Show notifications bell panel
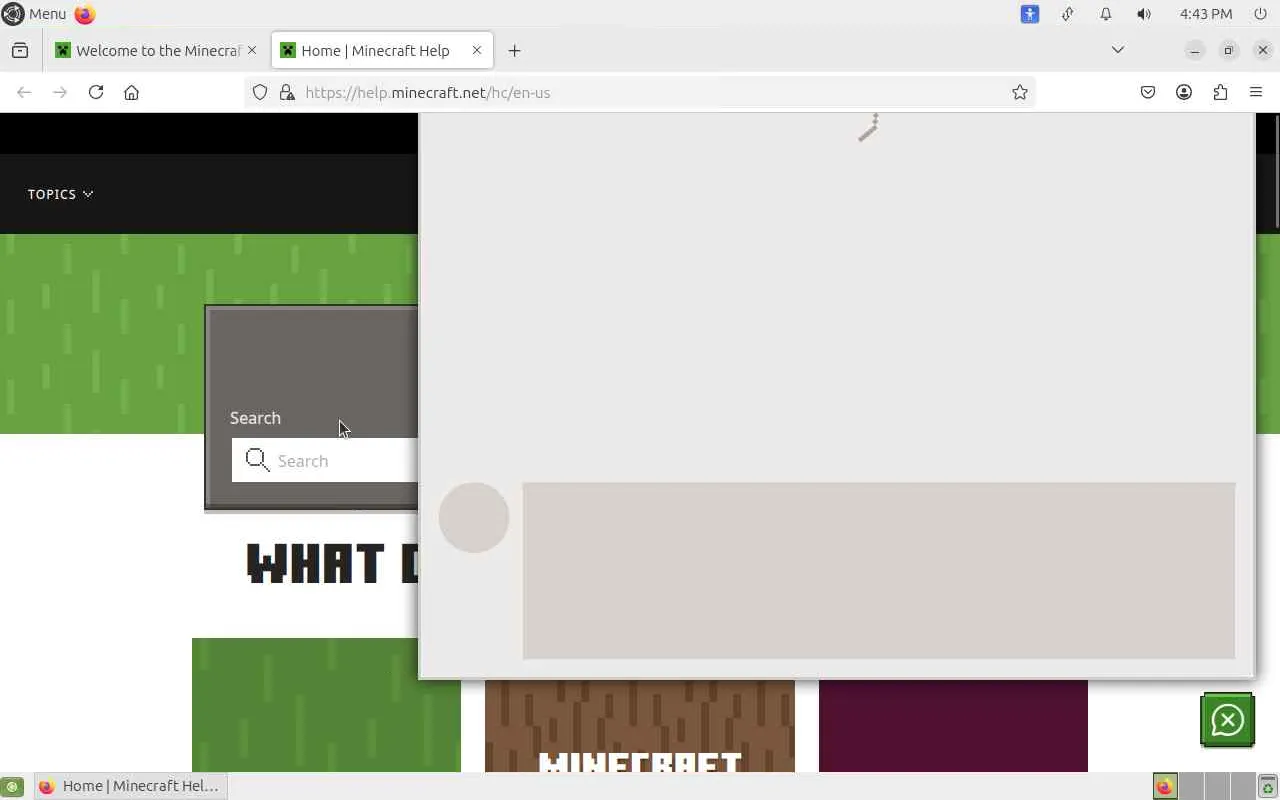The image size is (1280, 800). [1106, 14]
